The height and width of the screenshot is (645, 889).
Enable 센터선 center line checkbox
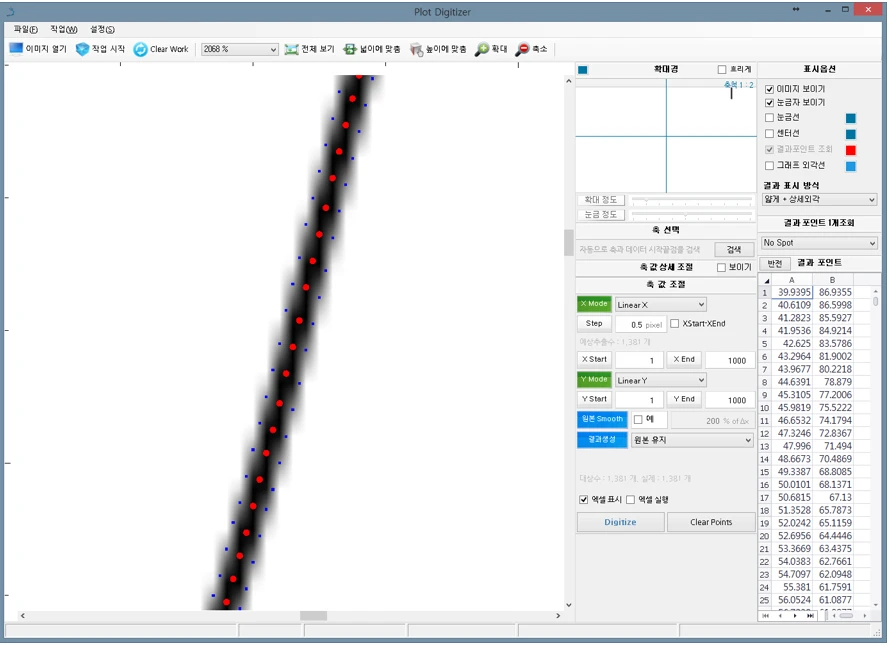(769, 133)
